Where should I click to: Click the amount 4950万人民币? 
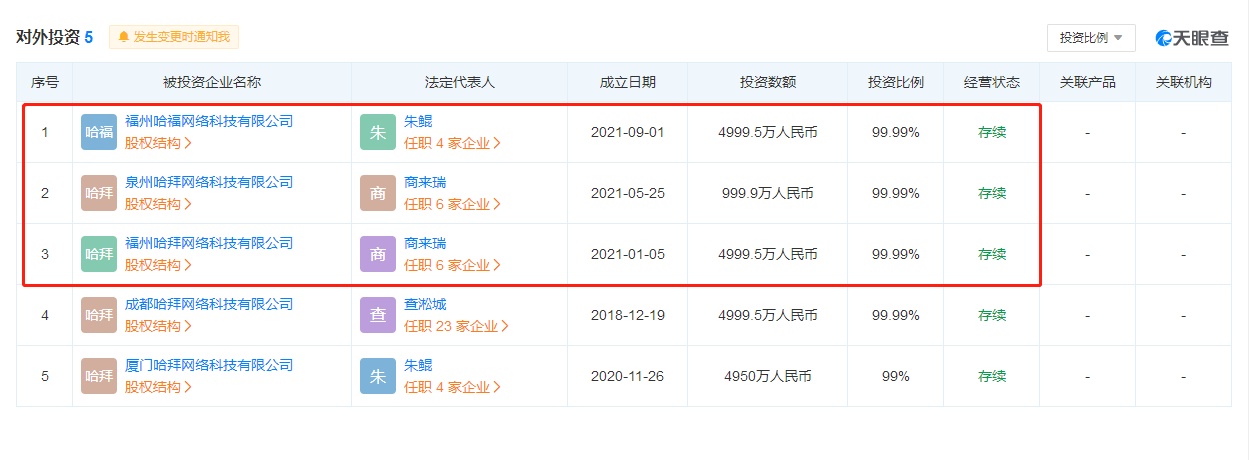tap(768, 376)
